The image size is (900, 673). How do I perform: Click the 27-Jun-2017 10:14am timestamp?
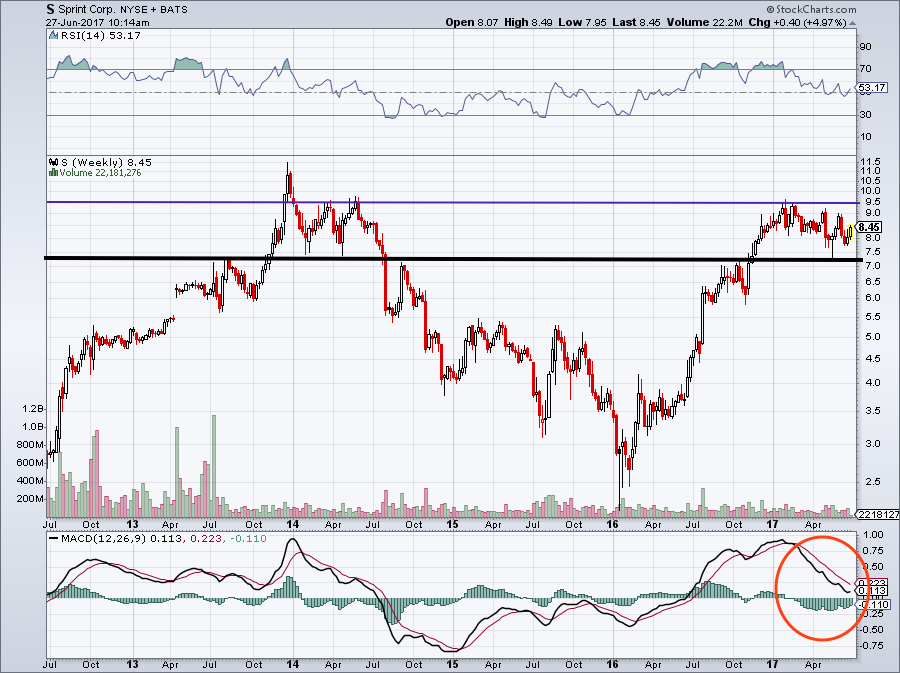pyautogui.click(x=98, y=23)
